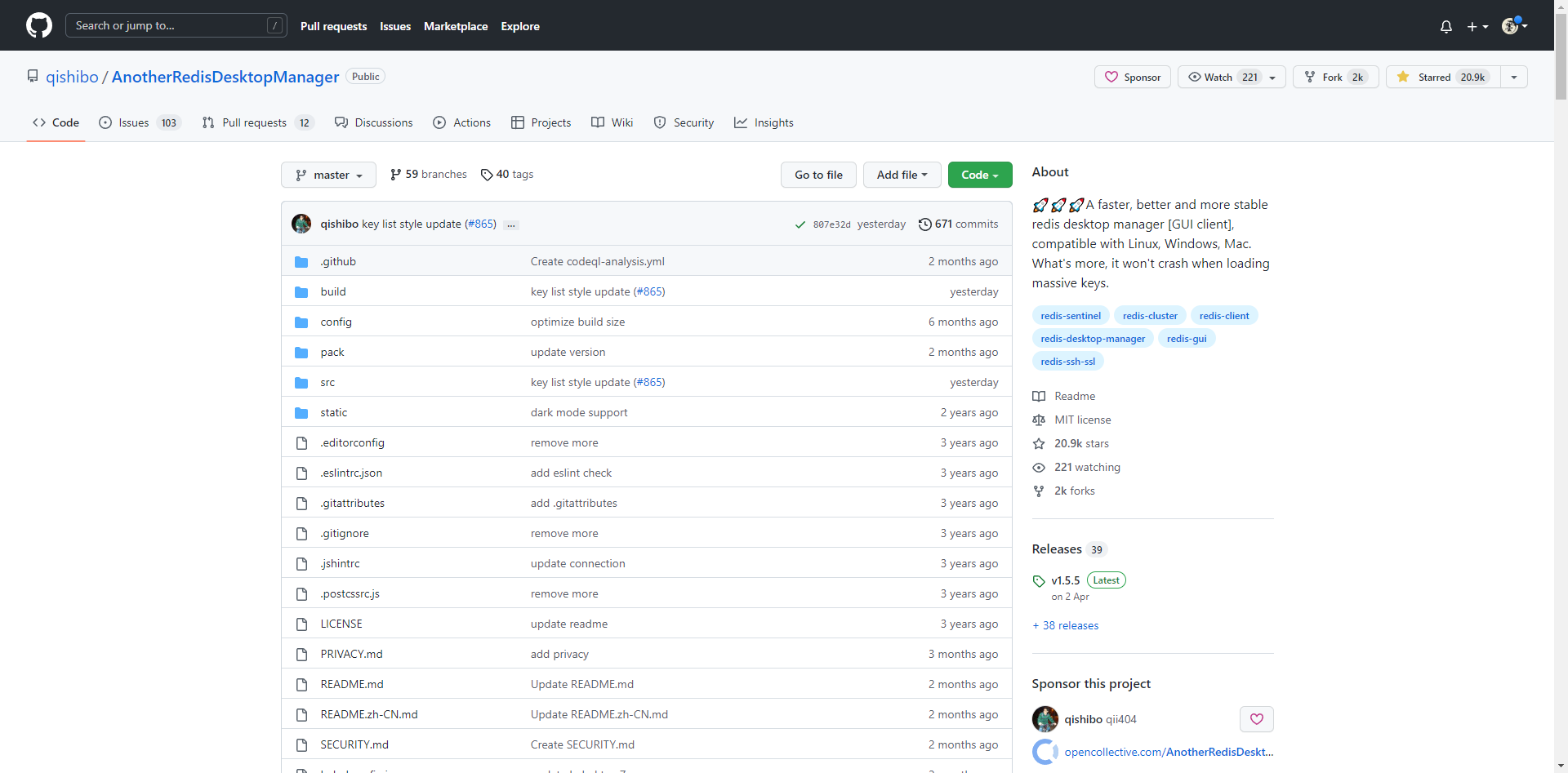
Task: Open the green Code dropdown
Action: pyautogui.click(x=979, y=175)
